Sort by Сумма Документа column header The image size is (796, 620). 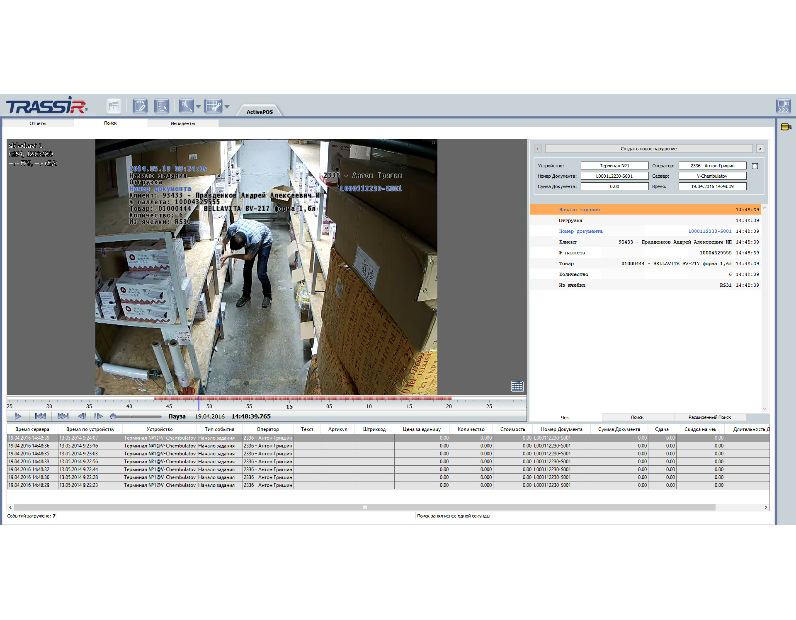(x=619, y=429)
